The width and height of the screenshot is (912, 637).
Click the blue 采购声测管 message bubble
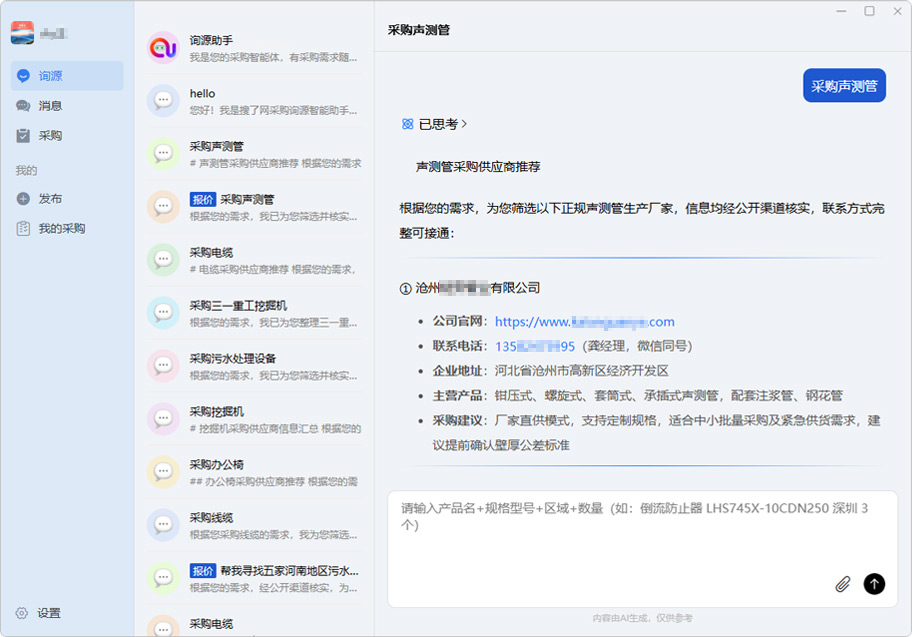pyautogui.click(x=844, y=86)
